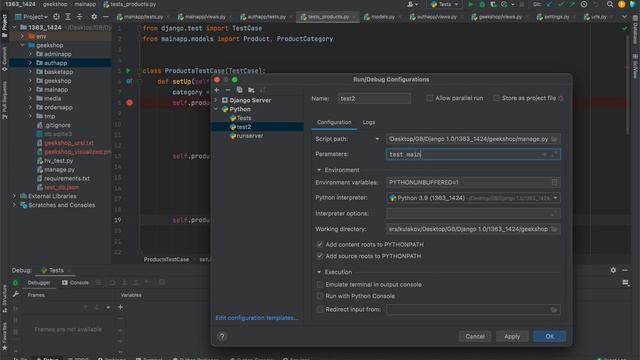Expand External Libraries in Project tree
Screen dimensions: 640x360
(15, 196)
